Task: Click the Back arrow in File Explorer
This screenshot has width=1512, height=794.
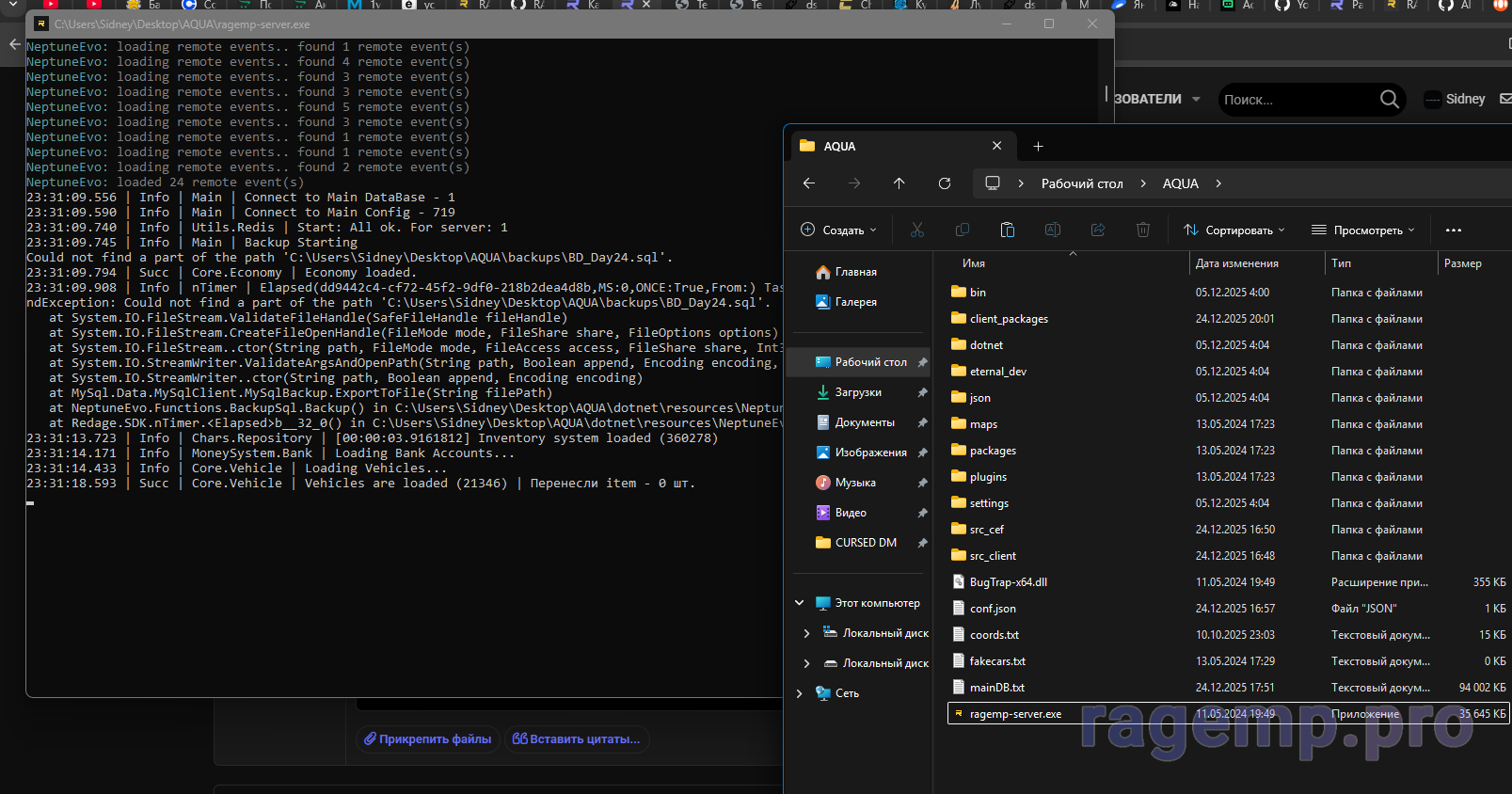Action: pos(809,183)
